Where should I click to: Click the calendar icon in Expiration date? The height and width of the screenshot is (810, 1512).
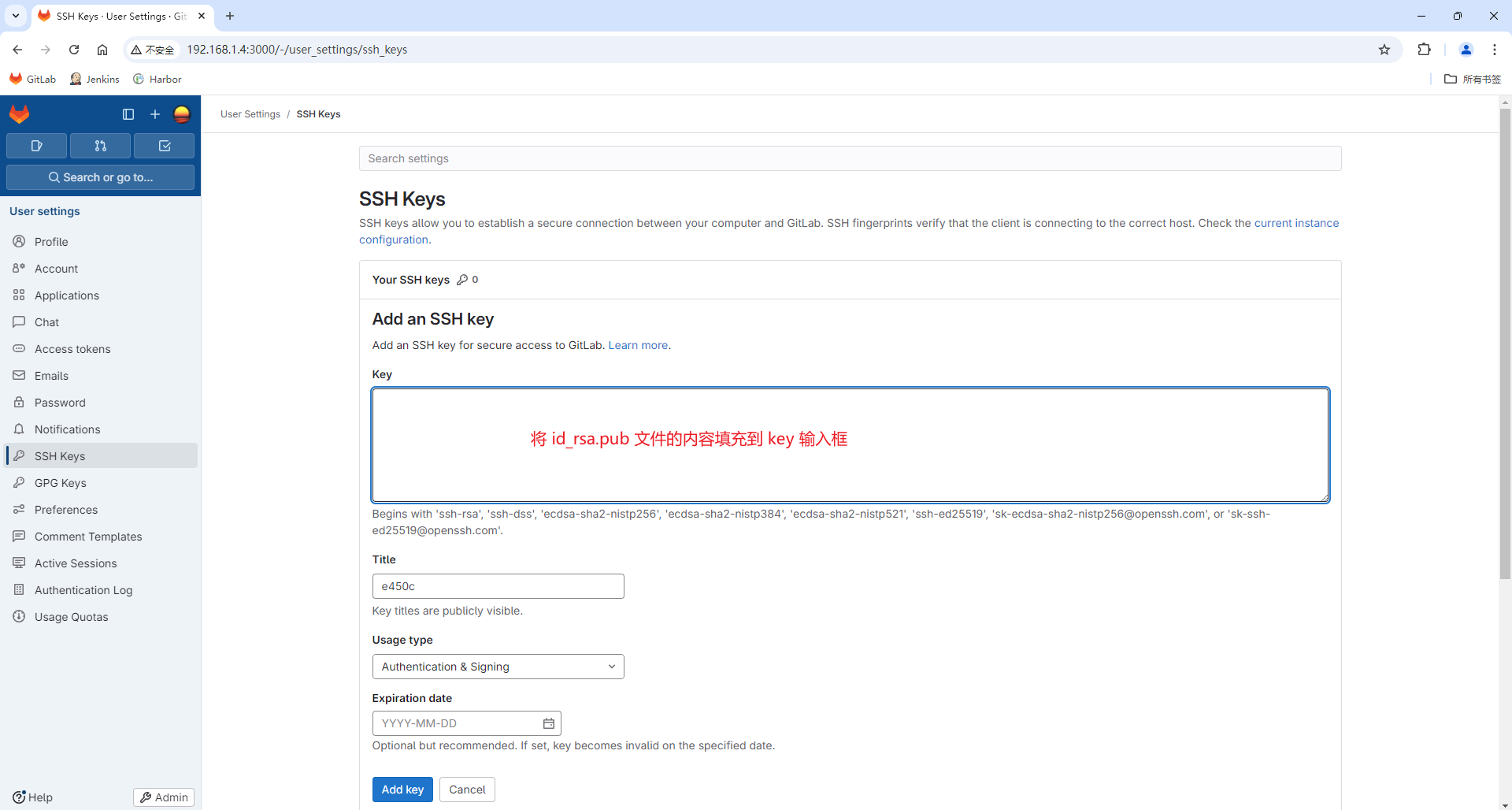pyautogui.click(x=549, y=723)
